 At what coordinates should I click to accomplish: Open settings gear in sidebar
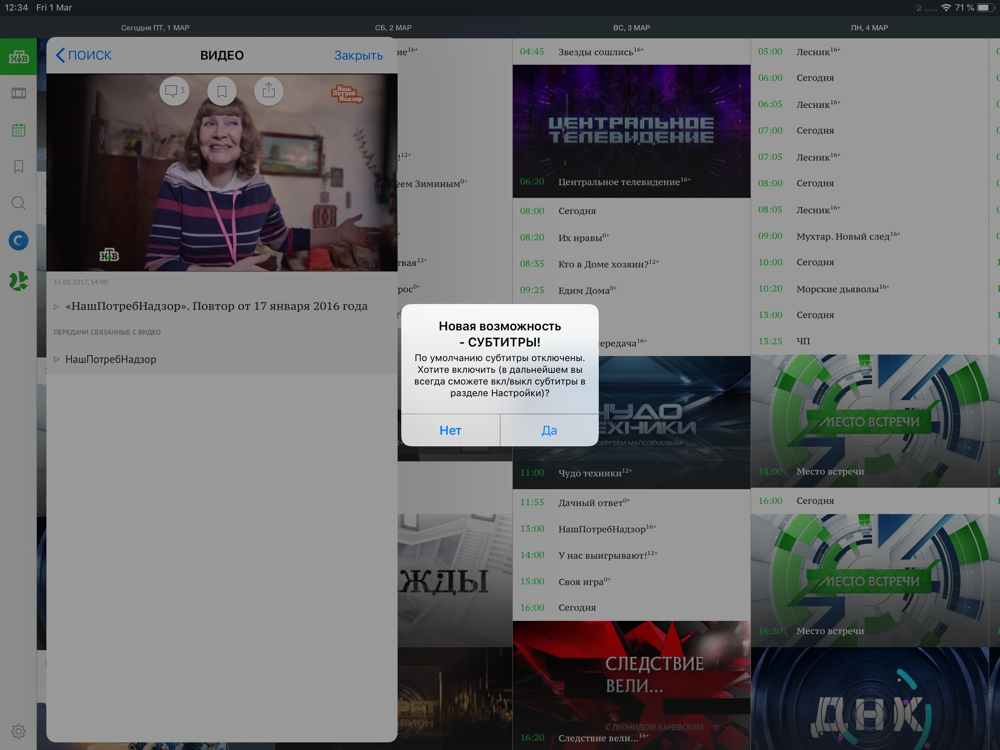pos(18,731)
